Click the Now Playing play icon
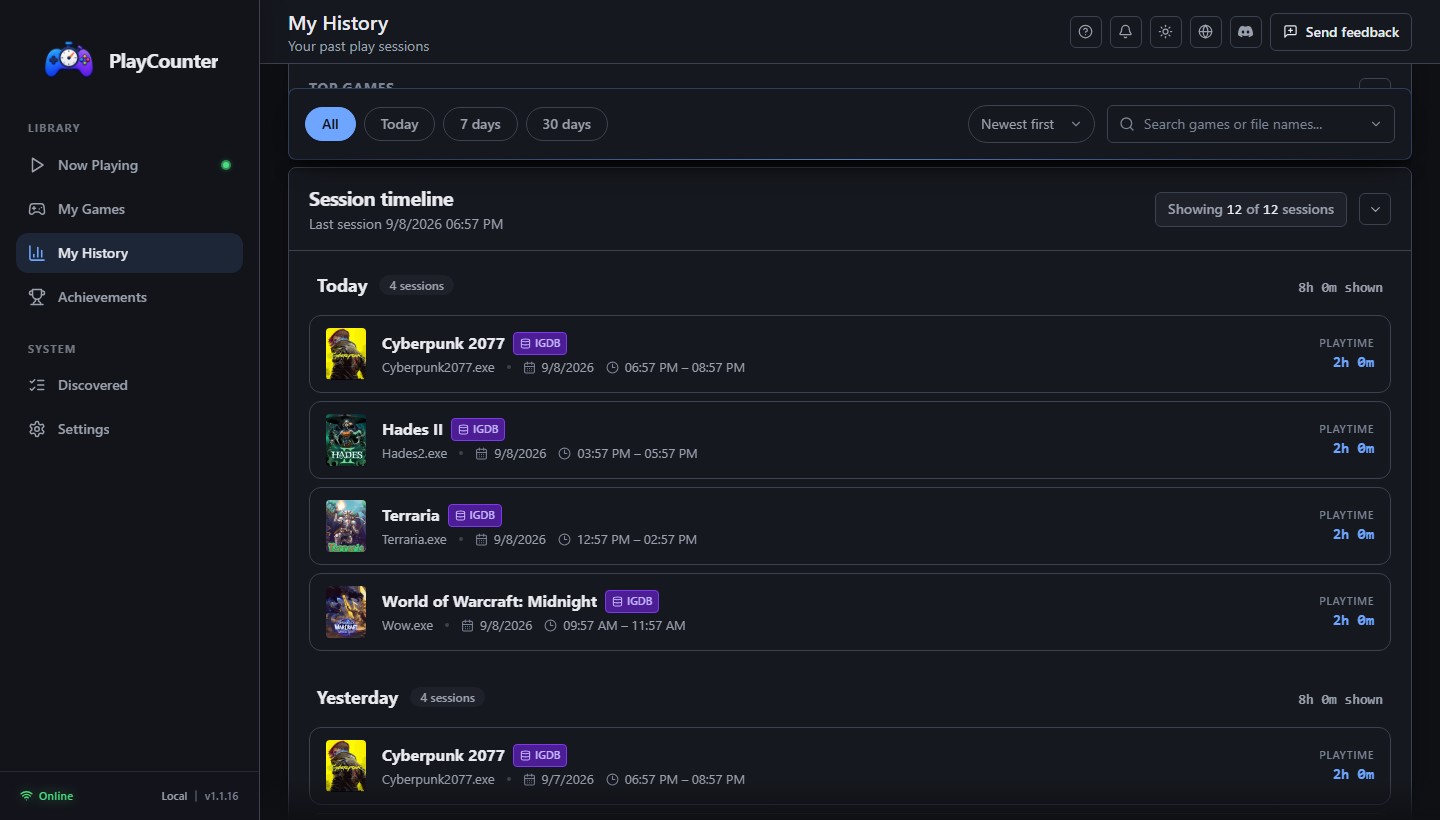Image resolution: width=1440 pixels, height=820 pixels. point(37,165)
